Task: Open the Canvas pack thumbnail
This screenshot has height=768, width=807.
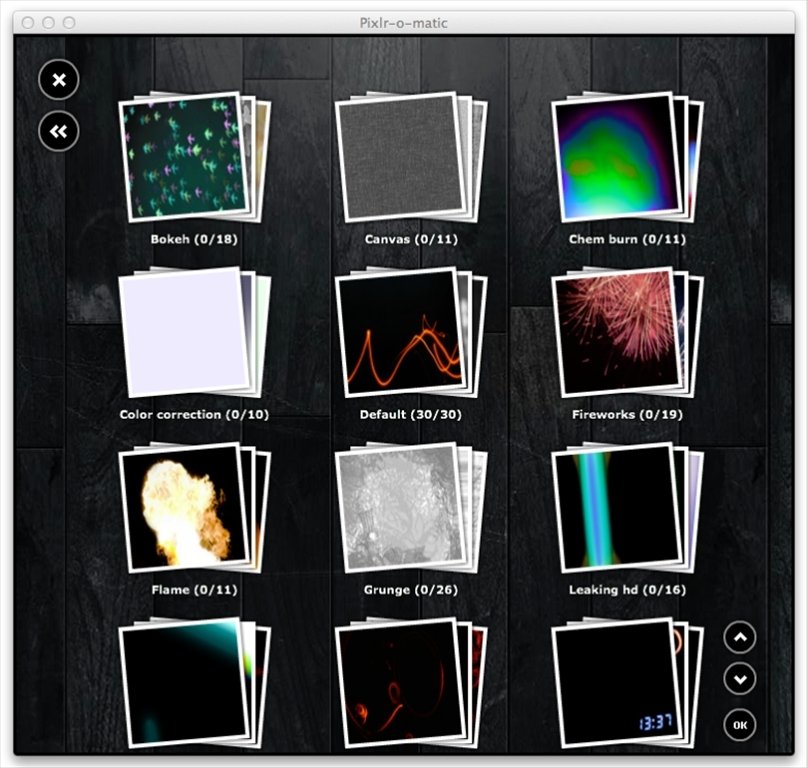Action: point(411,156)
